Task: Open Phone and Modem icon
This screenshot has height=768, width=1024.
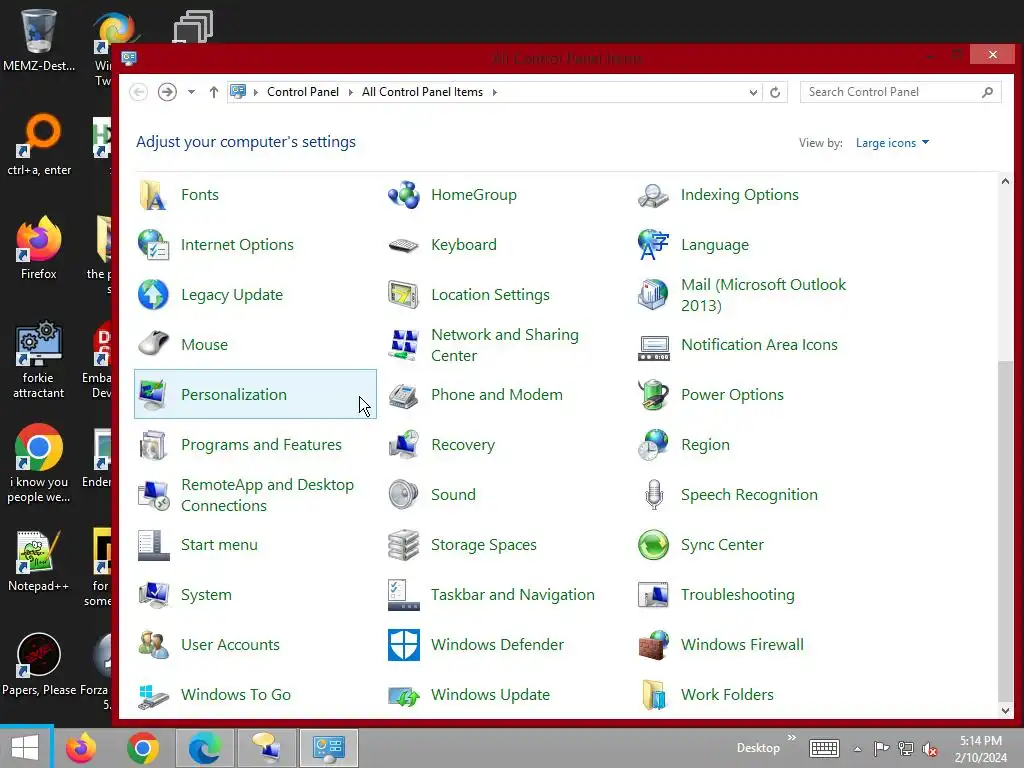Action: click(403, 394)
